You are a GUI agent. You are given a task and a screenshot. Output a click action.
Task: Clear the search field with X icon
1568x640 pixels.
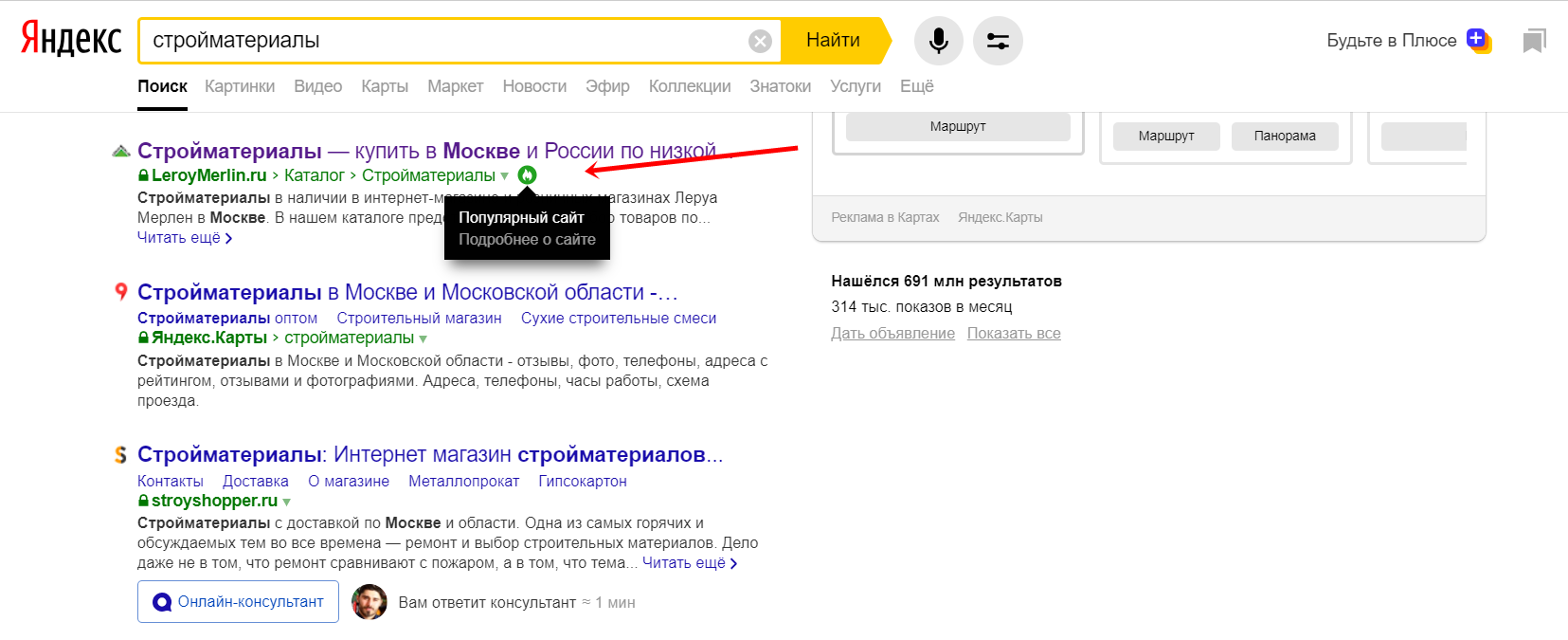(x=760, y=41)
